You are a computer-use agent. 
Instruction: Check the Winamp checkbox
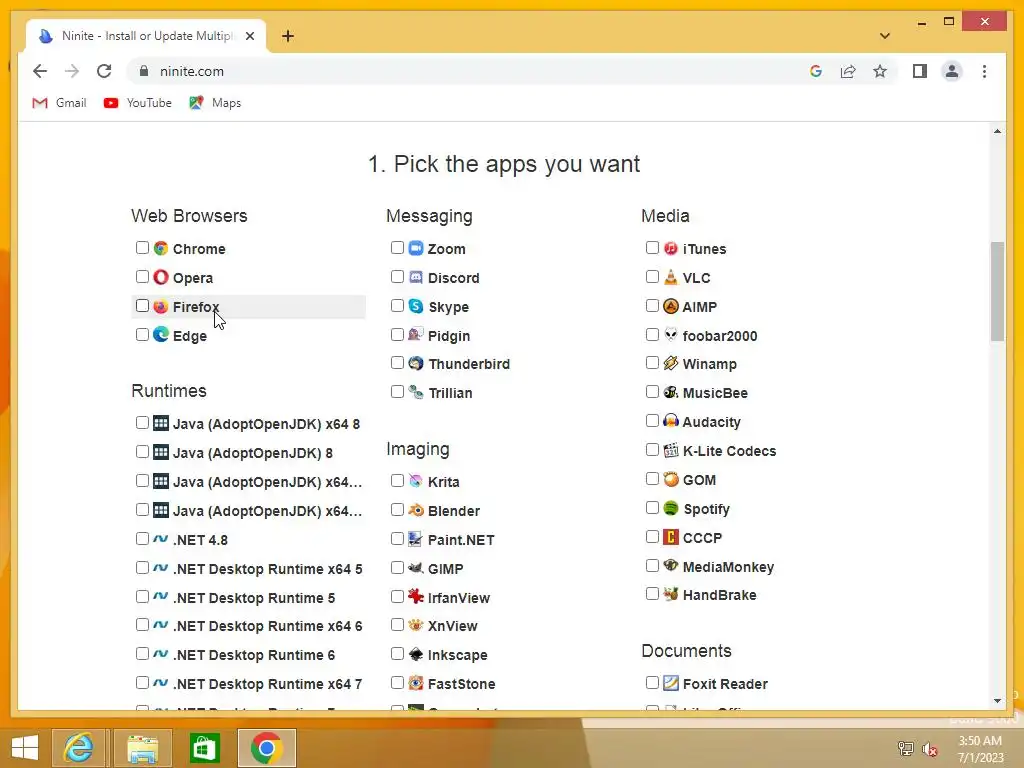point(652,362)
